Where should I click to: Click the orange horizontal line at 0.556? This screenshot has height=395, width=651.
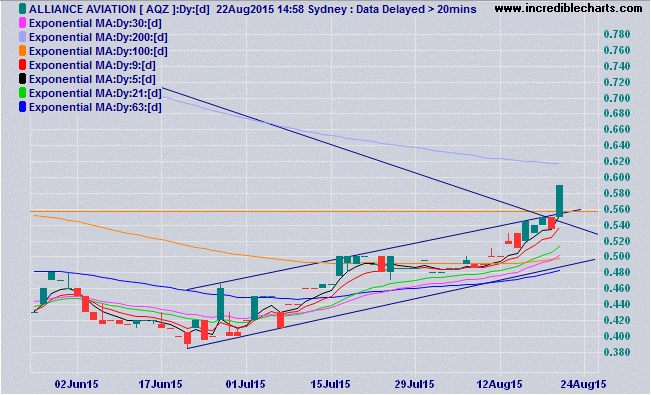[314, 211]
